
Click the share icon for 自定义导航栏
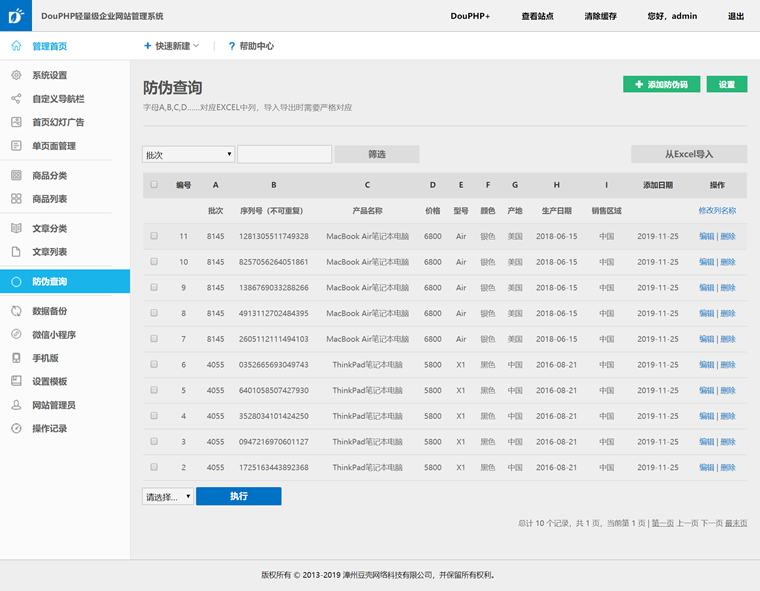pos(16,98)
